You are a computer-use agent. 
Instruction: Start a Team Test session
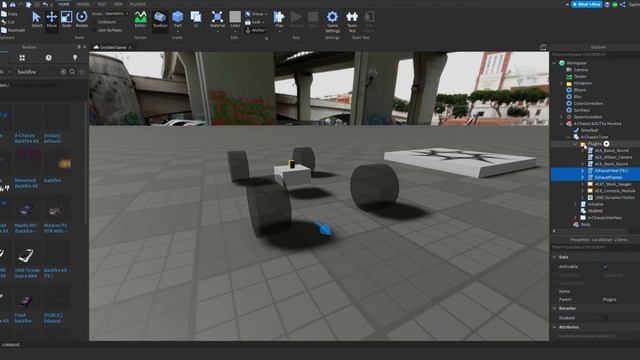point(352,21)
